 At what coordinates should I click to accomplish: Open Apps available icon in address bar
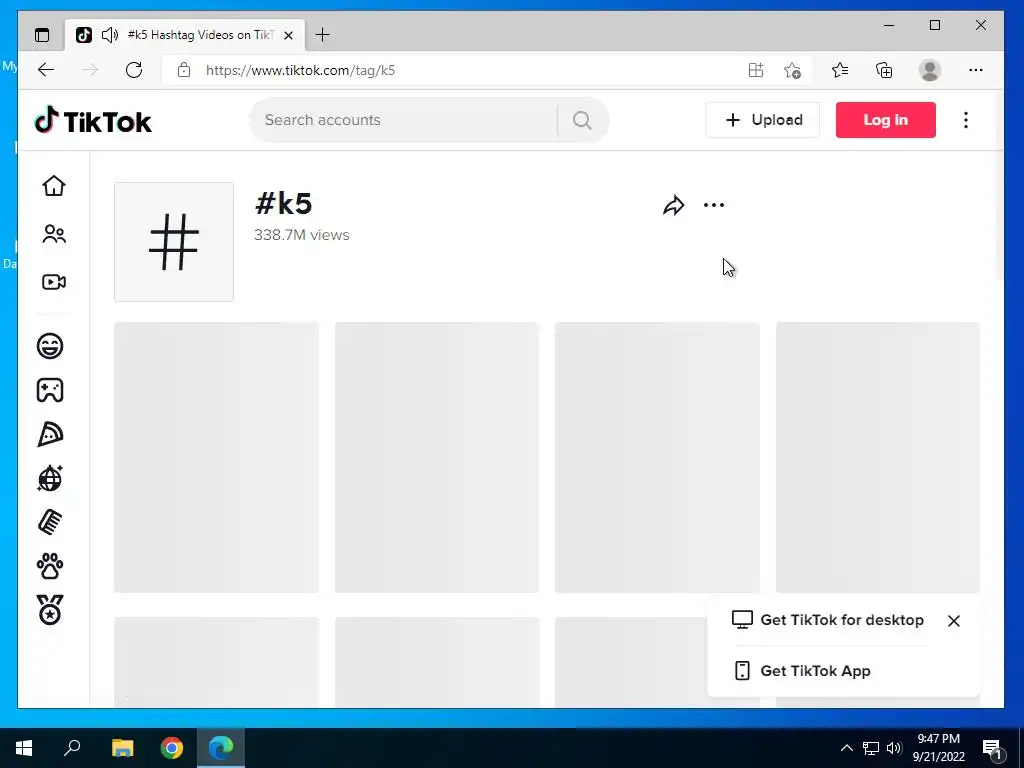[x=756, y=70]
